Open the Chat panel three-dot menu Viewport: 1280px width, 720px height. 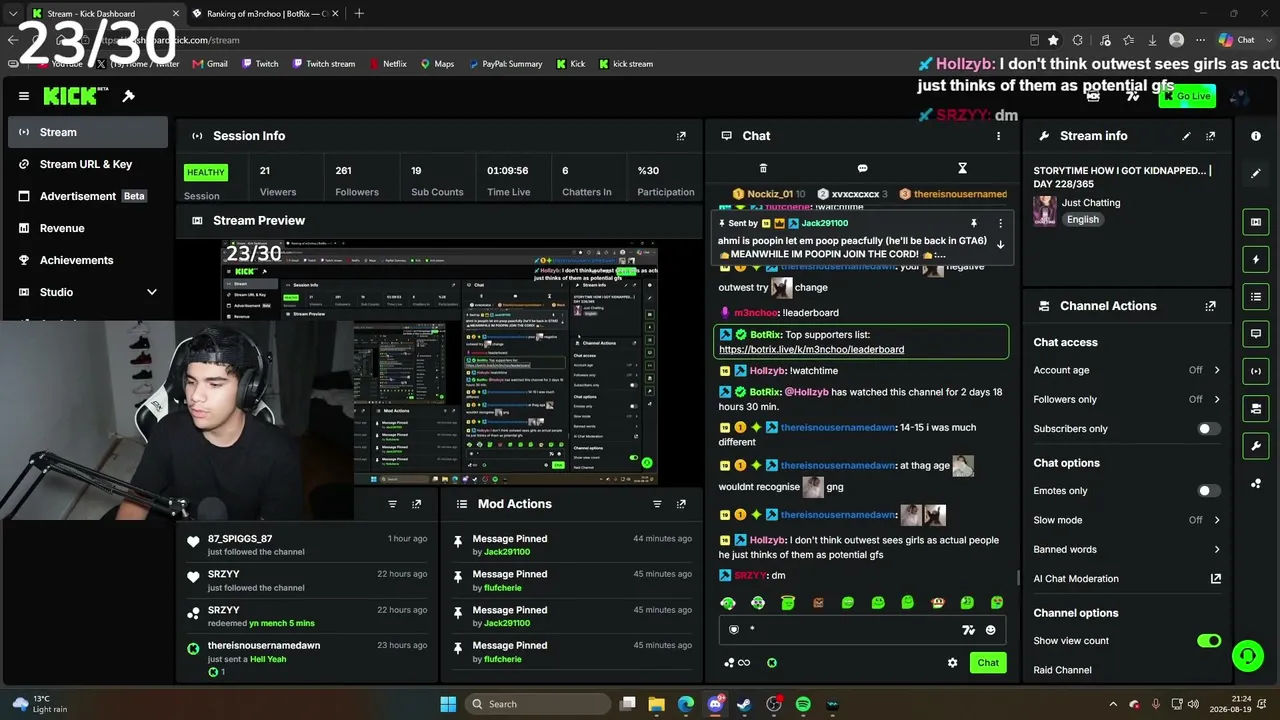pyautogui.click(x=998, y=136)
